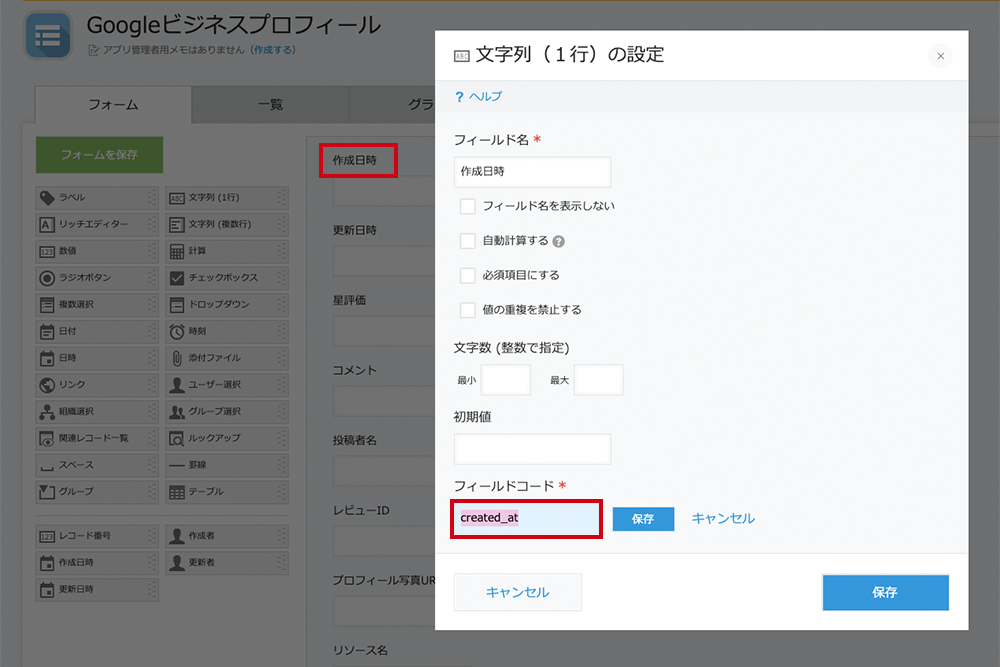The image size is (1000, 667).
Task: Switch to the 一覧 tab
Action: [x=270, y=105]
